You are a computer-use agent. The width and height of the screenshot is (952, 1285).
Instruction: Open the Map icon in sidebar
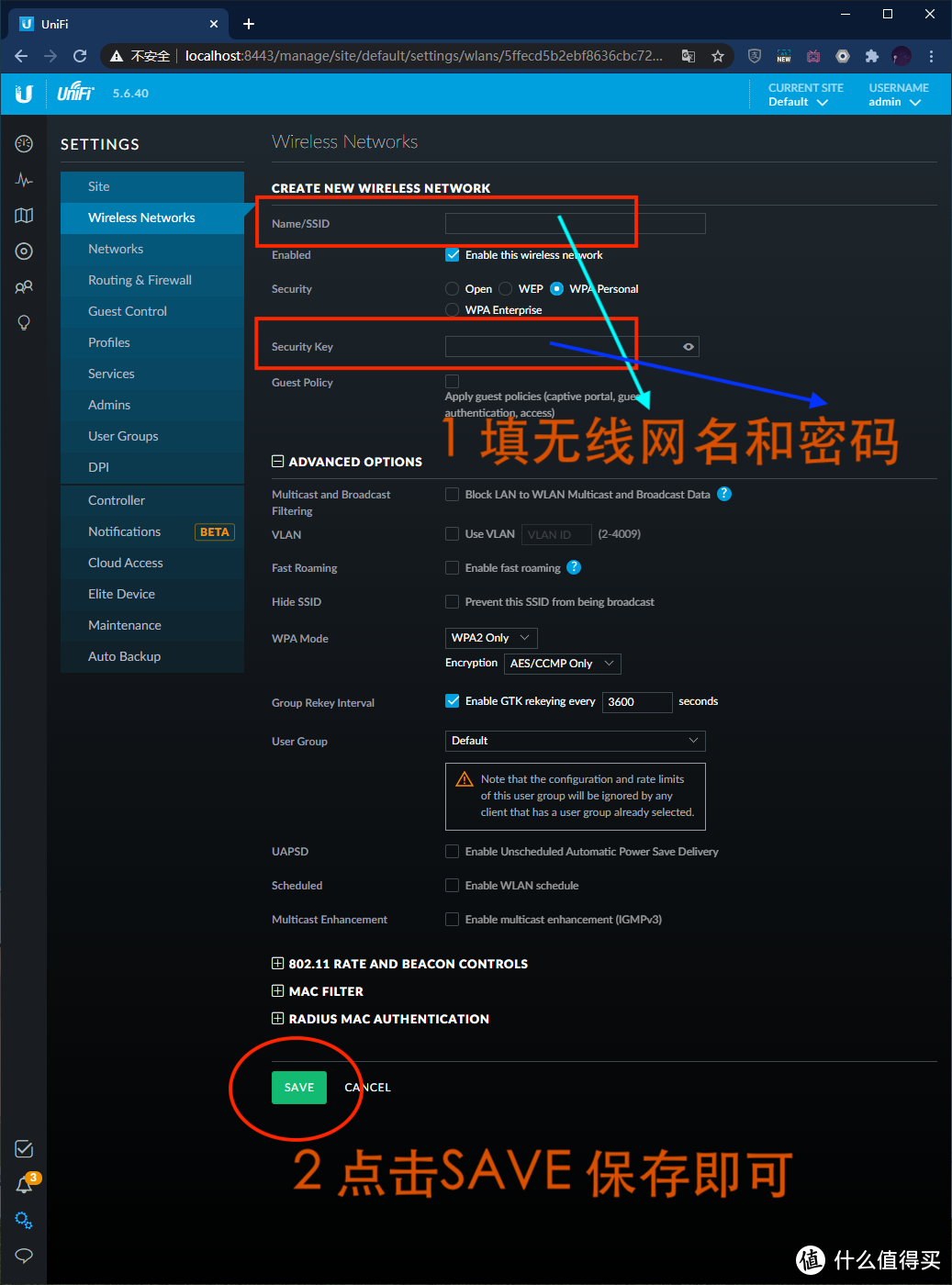(x=24, y=216)
